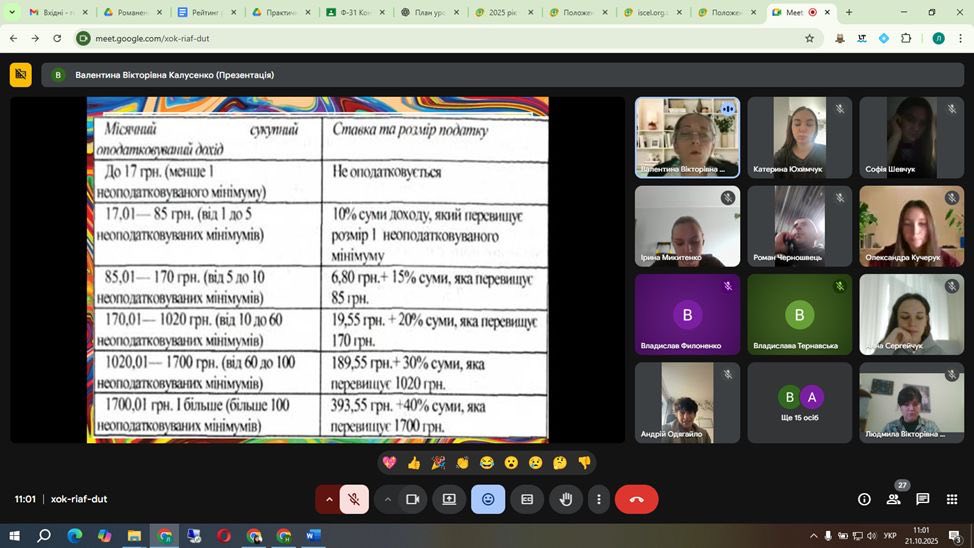Viewport: 974px width, 548px height.
Task: Open the tab search dropdown arrow
Action: (12, 12)
